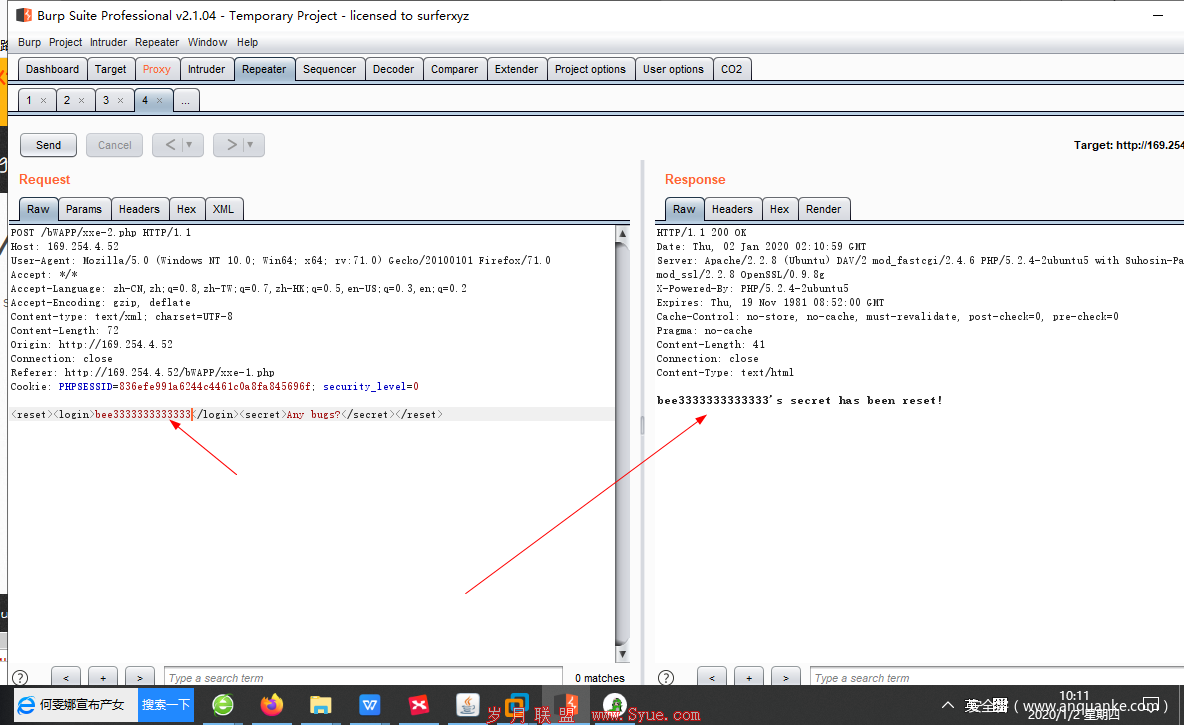Click the Send request button
The width and height of the screenshot is (1184, 725).
pyautogui.click(x=48, y=145)
